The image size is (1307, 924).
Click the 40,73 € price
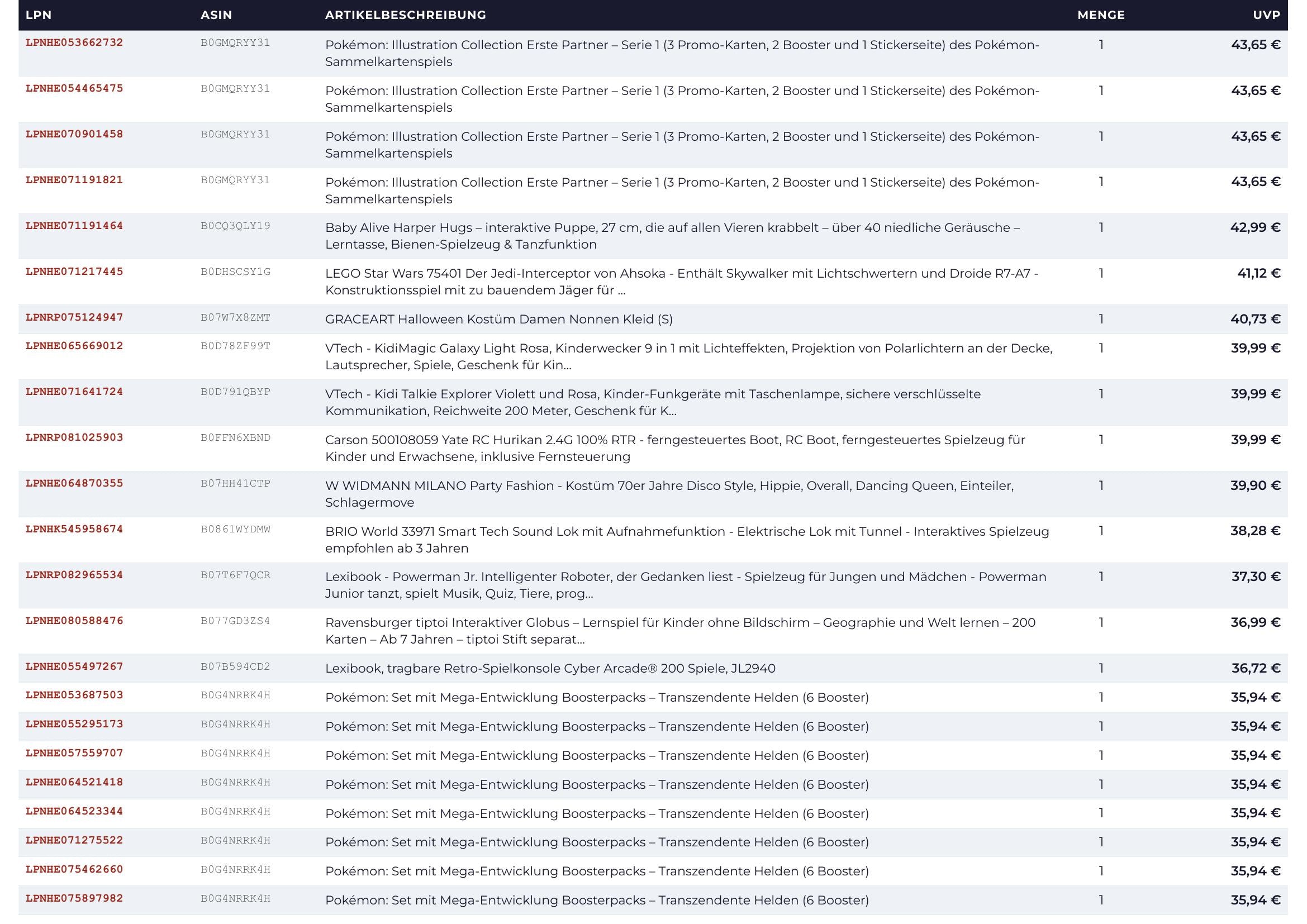click(1255, 319)
